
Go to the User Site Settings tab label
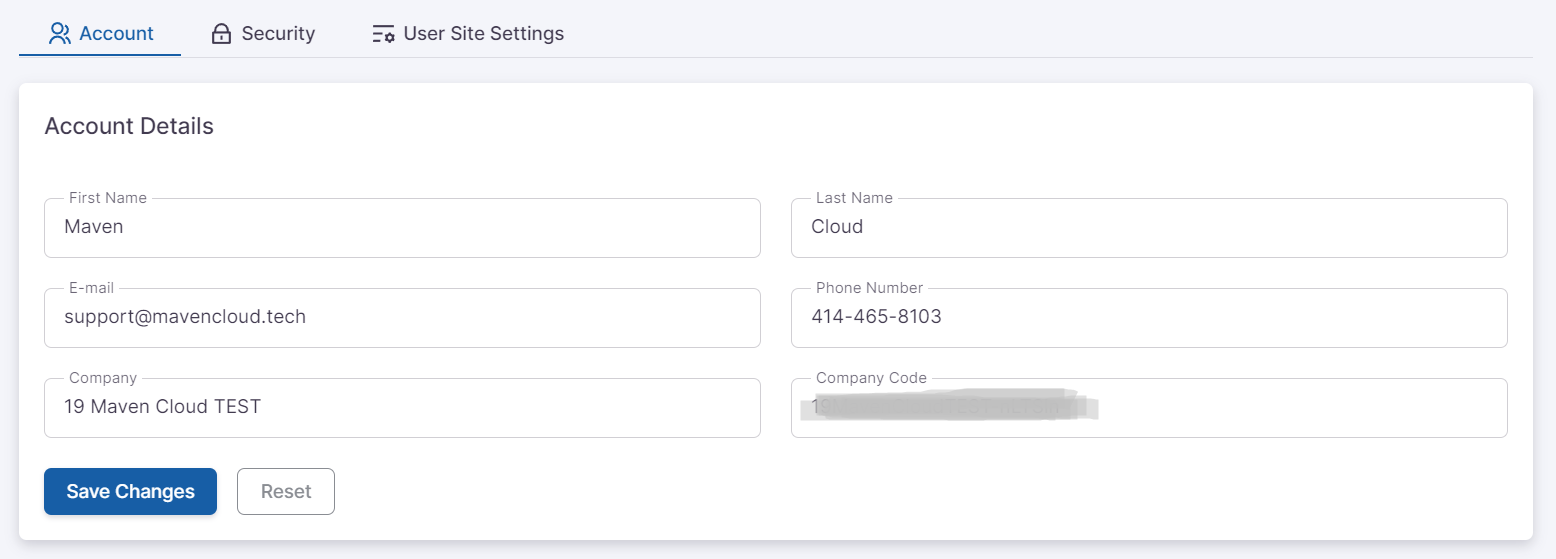coord(483,34)
